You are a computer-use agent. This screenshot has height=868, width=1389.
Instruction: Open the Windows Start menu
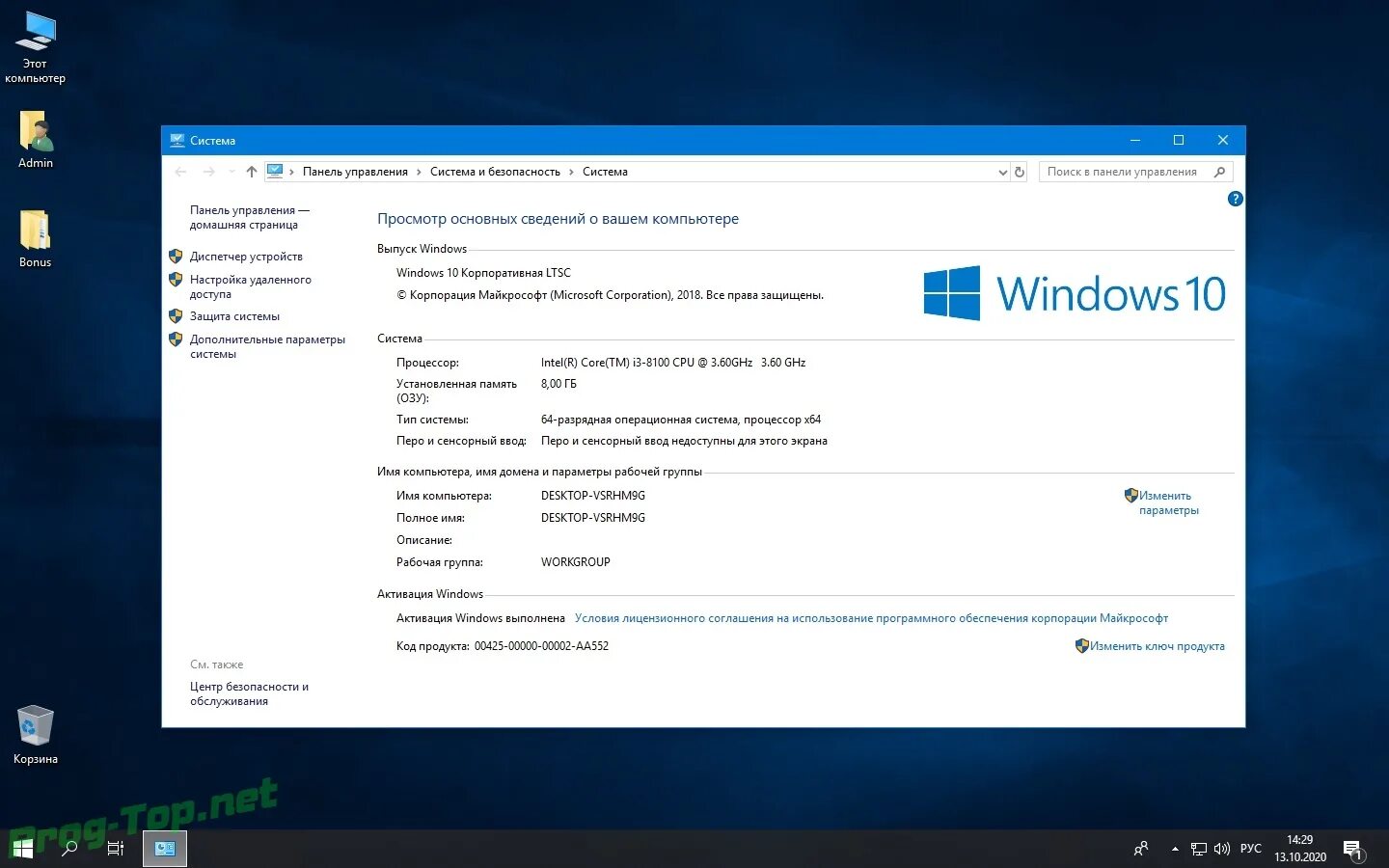click(22, 849)
